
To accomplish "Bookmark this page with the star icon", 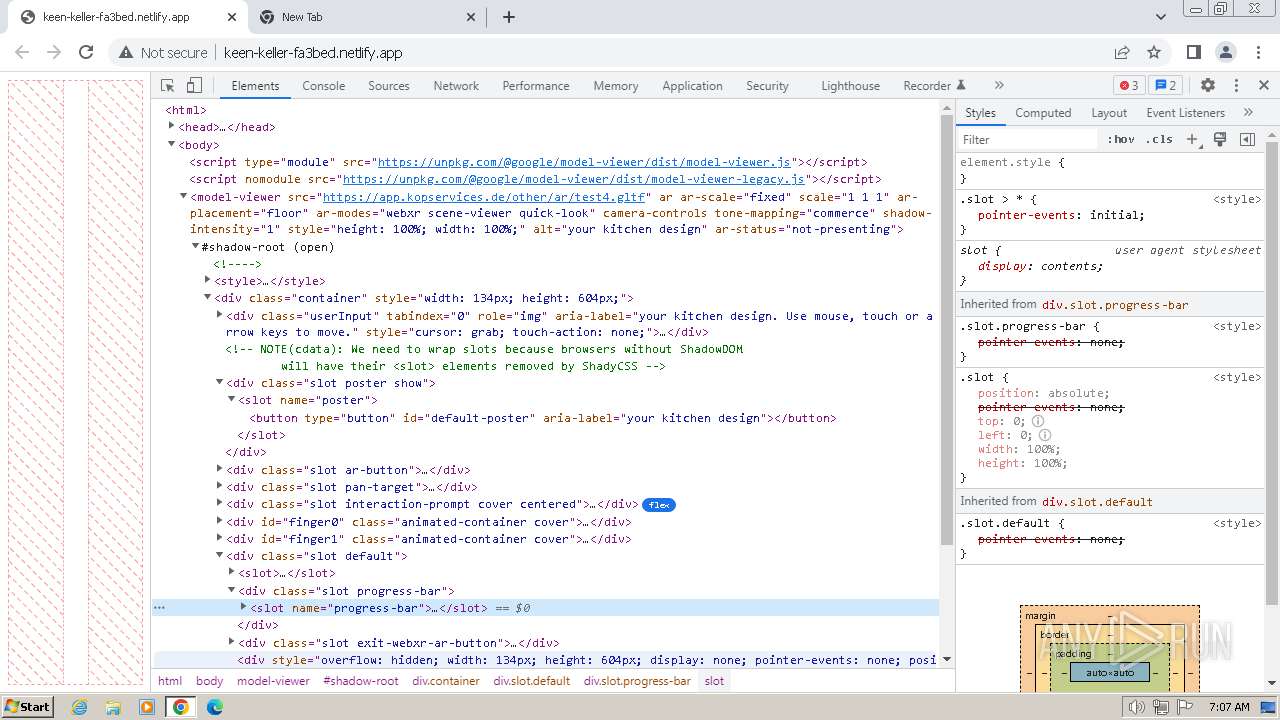I will point(1154,52).
